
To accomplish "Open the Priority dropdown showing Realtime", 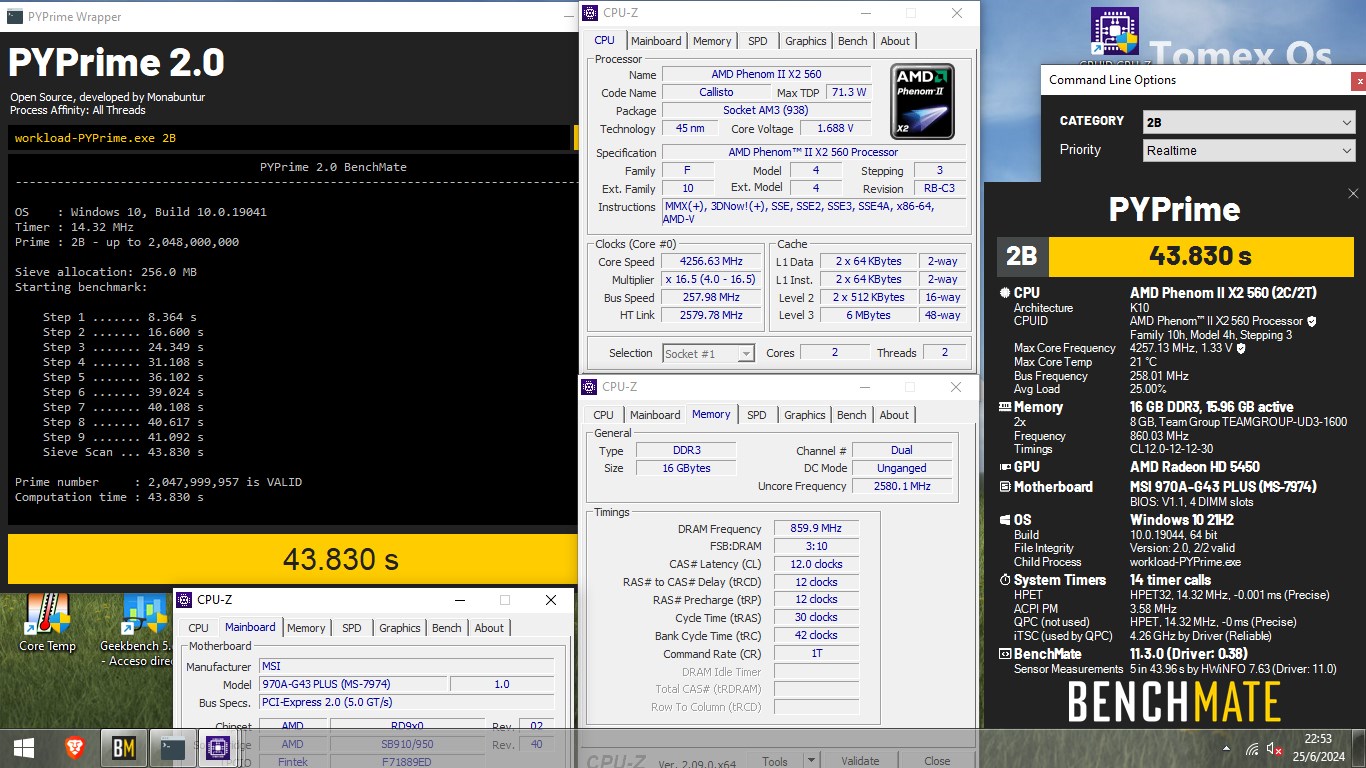I will [1249, 150].
